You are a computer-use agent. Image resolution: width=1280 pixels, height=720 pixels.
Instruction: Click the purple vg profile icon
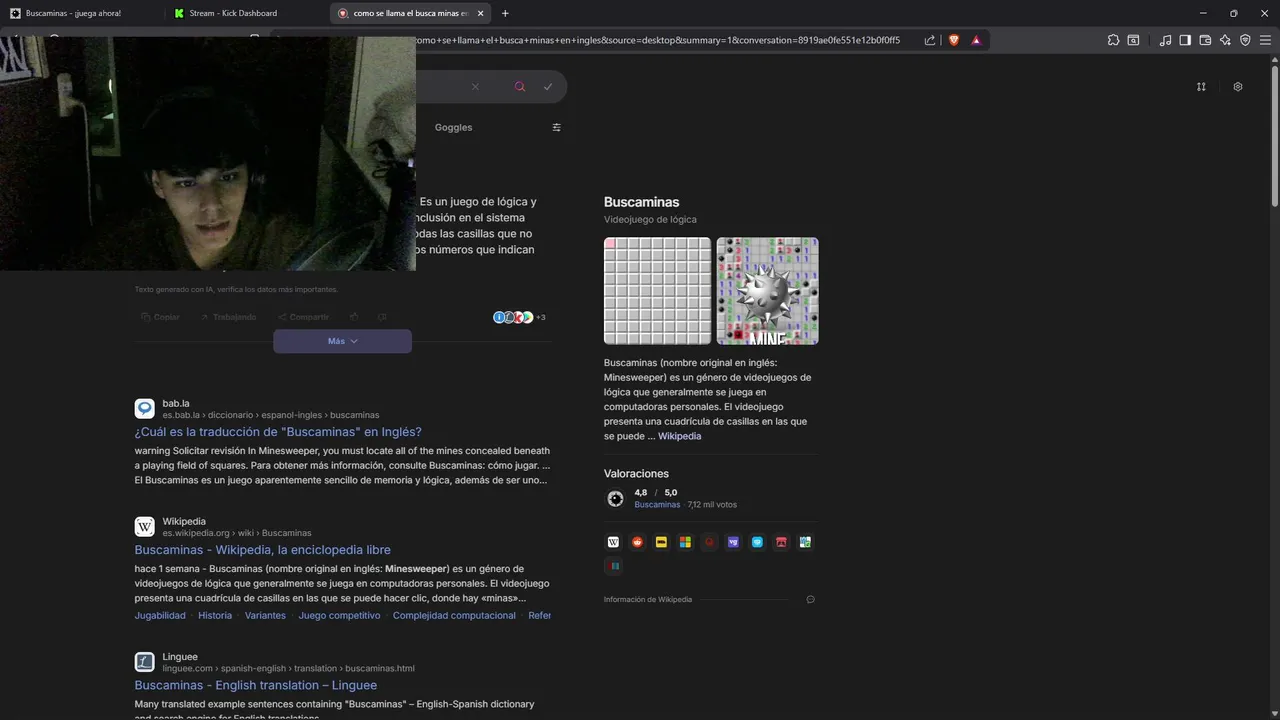[733, 542]
